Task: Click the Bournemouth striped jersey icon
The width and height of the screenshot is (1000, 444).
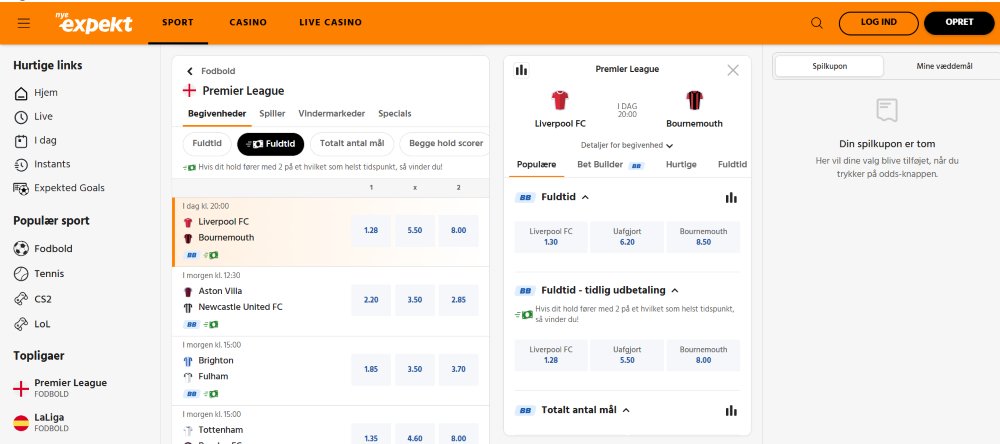Action: [694, 100]
